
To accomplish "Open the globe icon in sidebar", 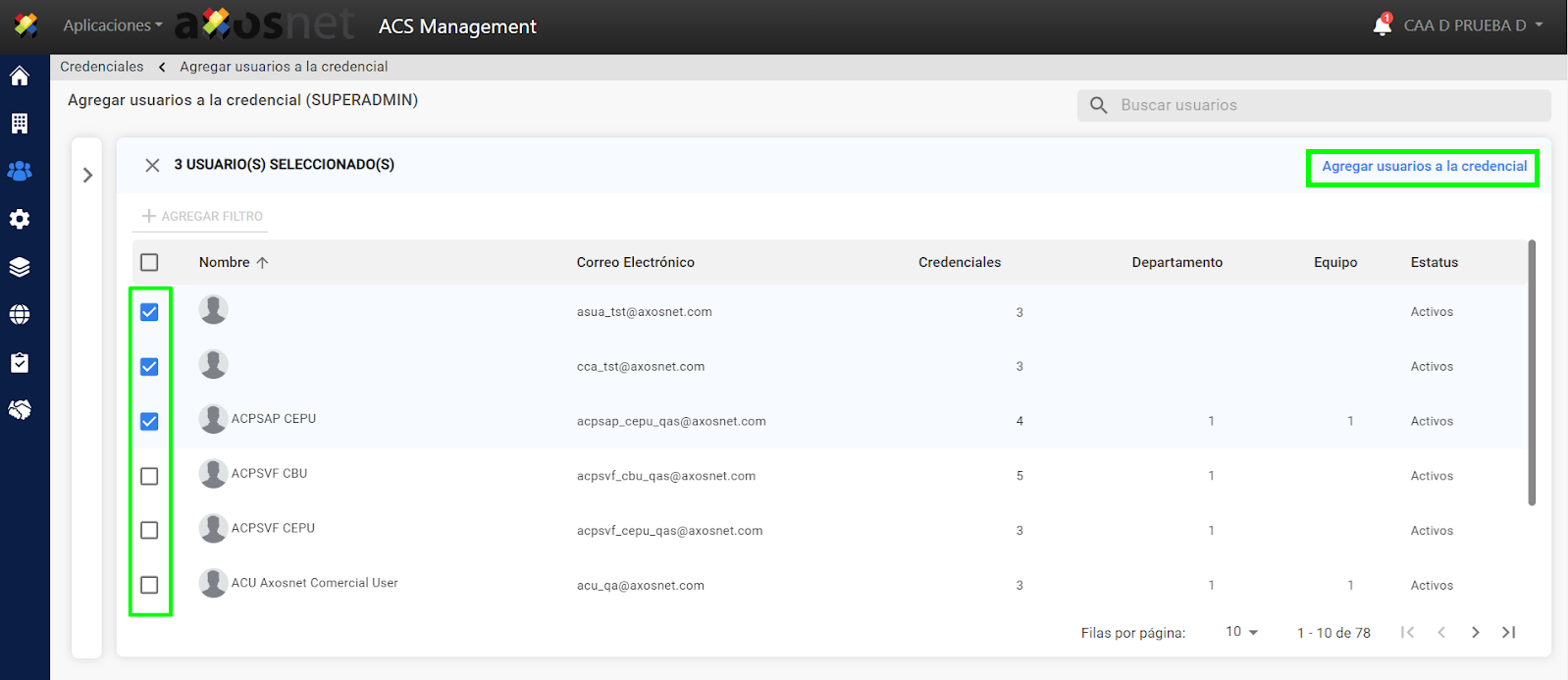I will [x=20, y=315].
